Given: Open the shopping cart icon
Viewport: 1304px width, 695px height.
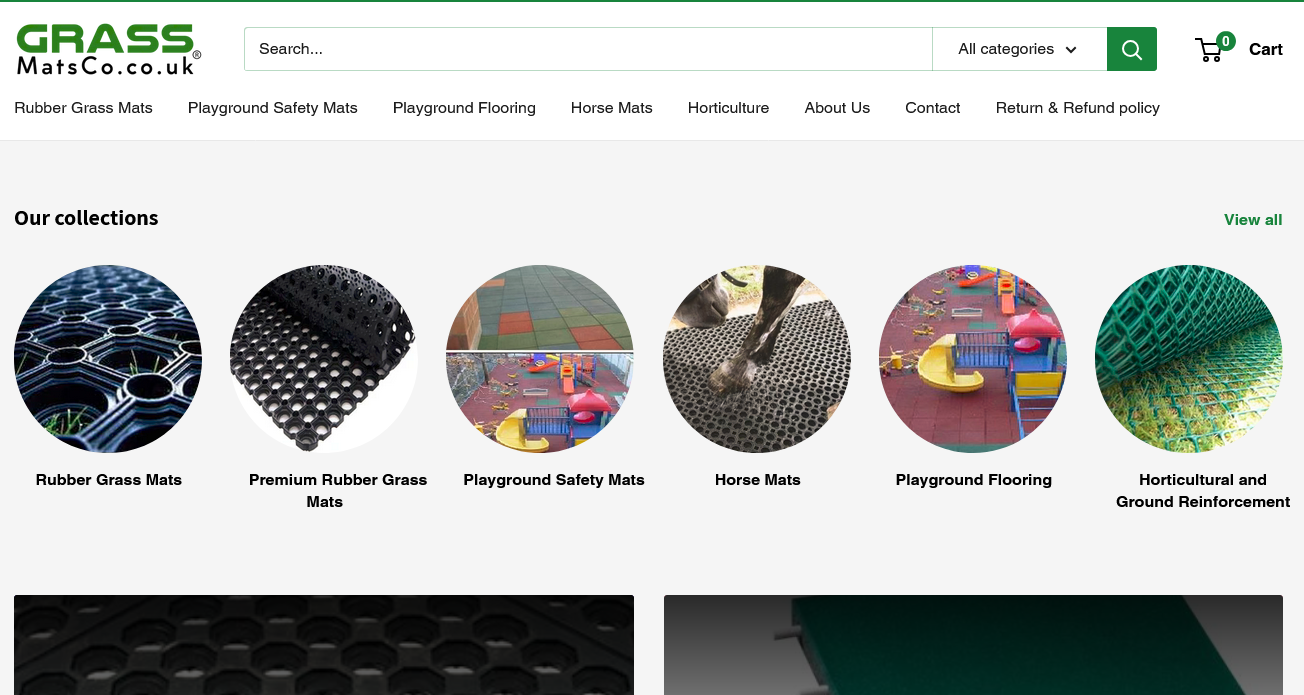Looking at the screenshot, I should (x=1209, y=49).
